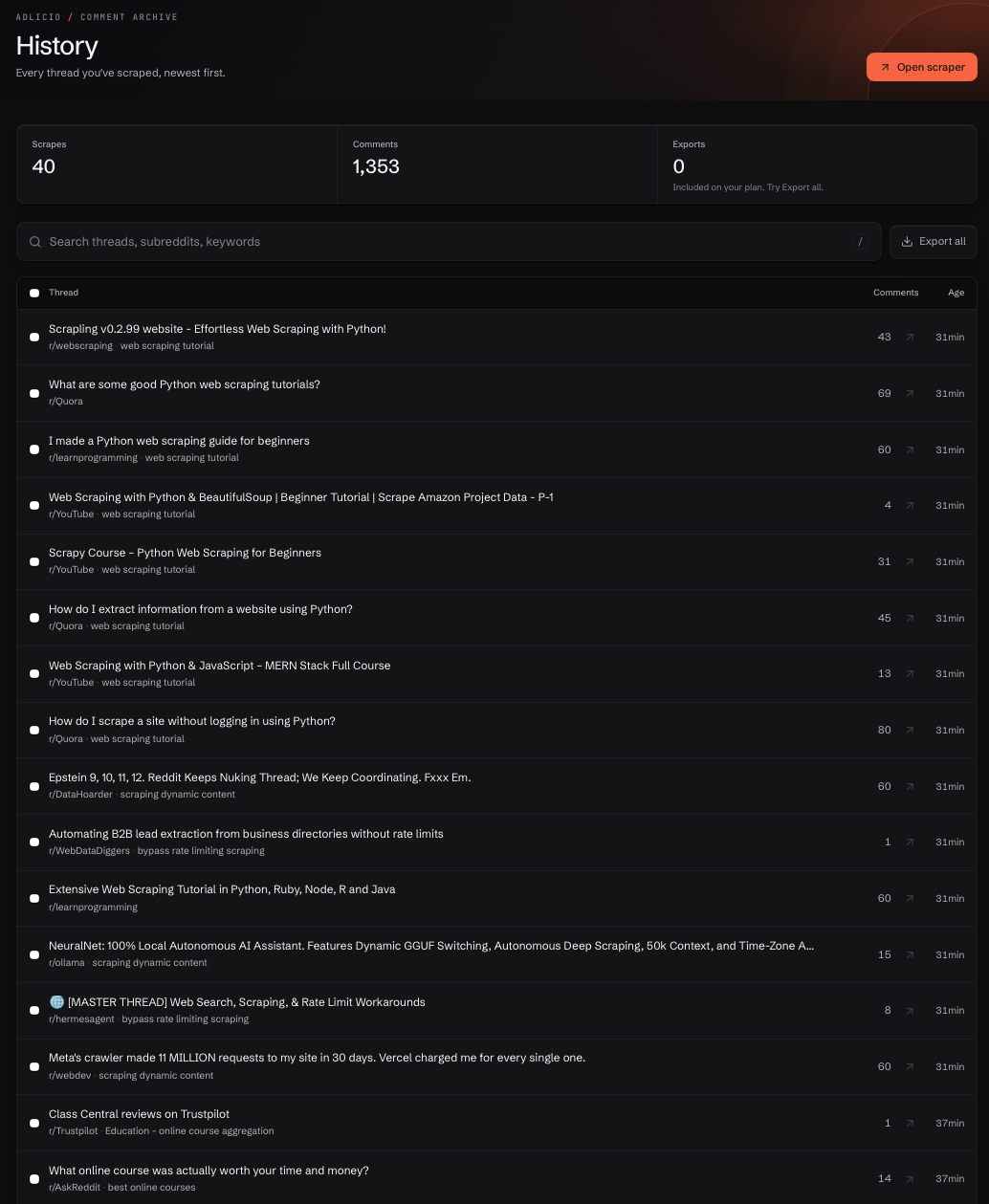Open external link icon for MASTER THREAD row

[910, 1010]
